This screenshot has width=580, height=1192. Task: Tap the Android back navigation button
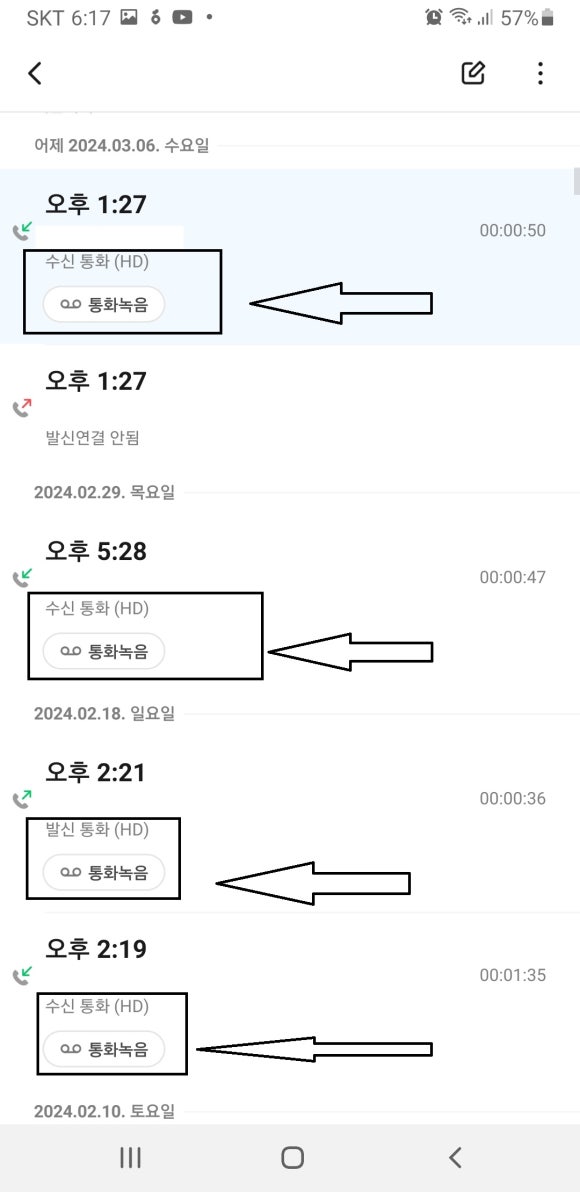pyautogui.click(x=455, y=1157)
